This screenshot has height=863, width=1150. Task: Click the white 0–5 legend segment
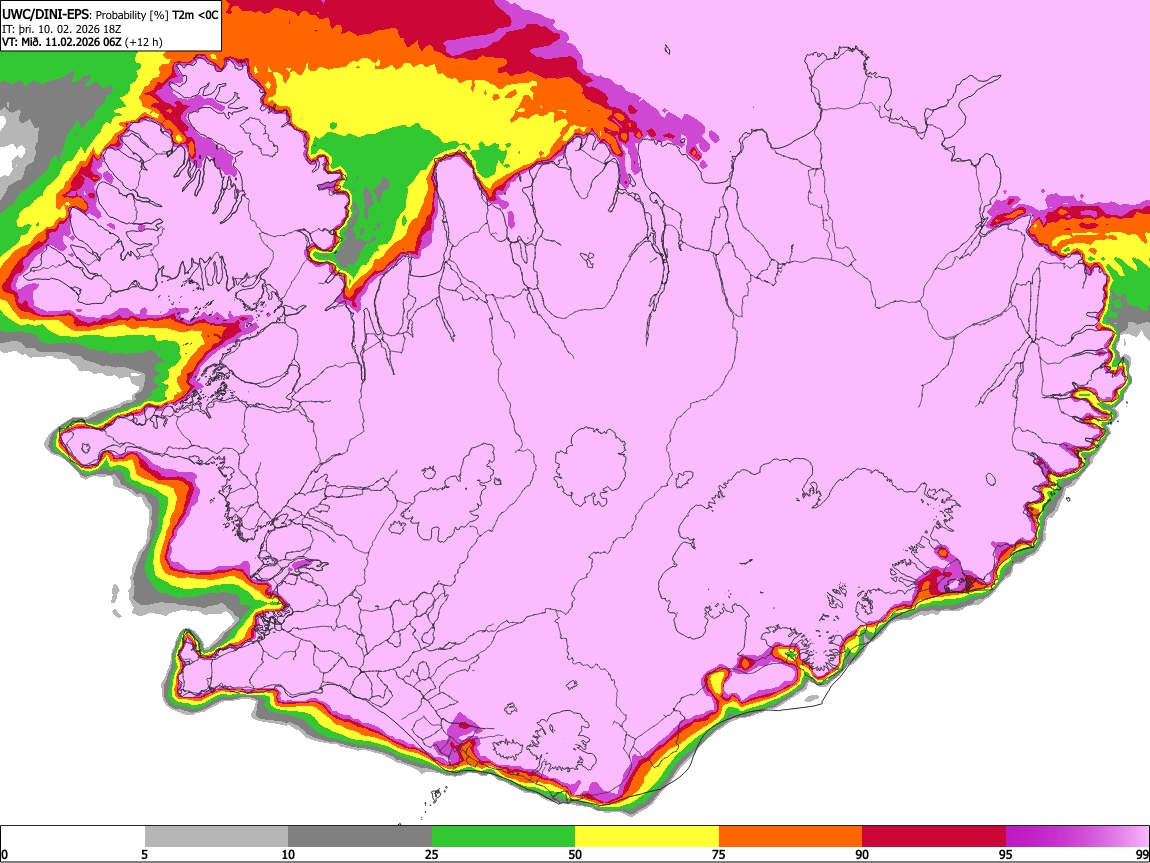[x=73, y=836]
